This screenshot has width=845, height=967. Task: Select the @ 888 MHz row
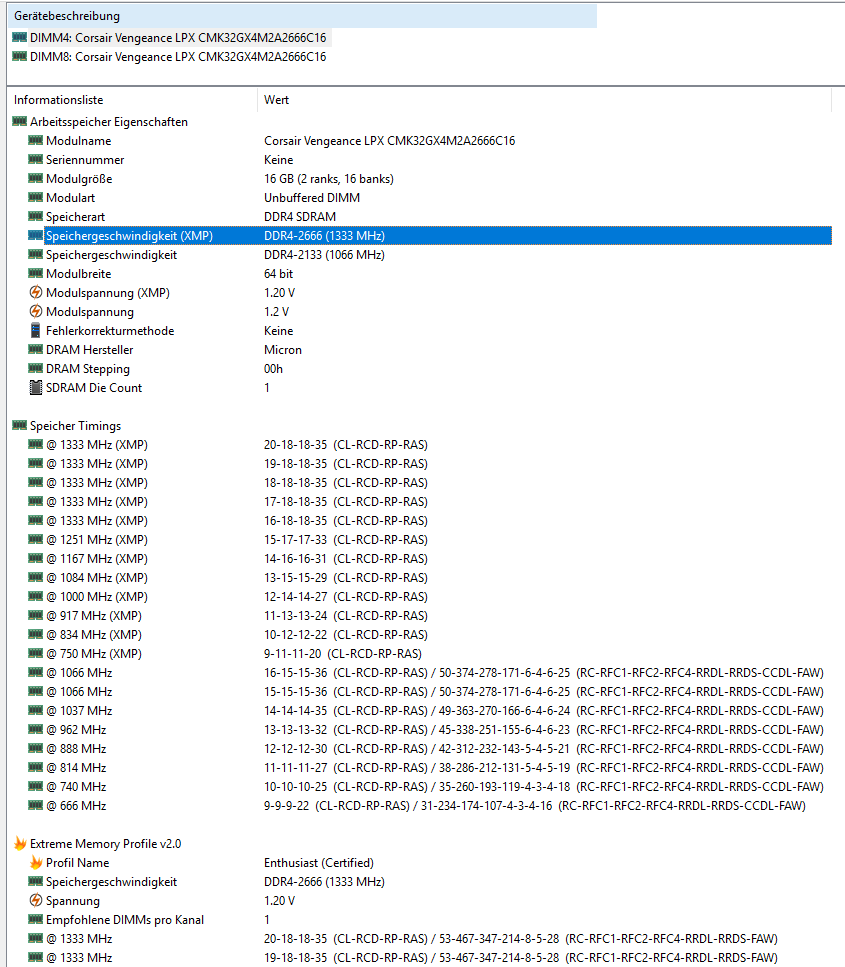tap(76, 749)
